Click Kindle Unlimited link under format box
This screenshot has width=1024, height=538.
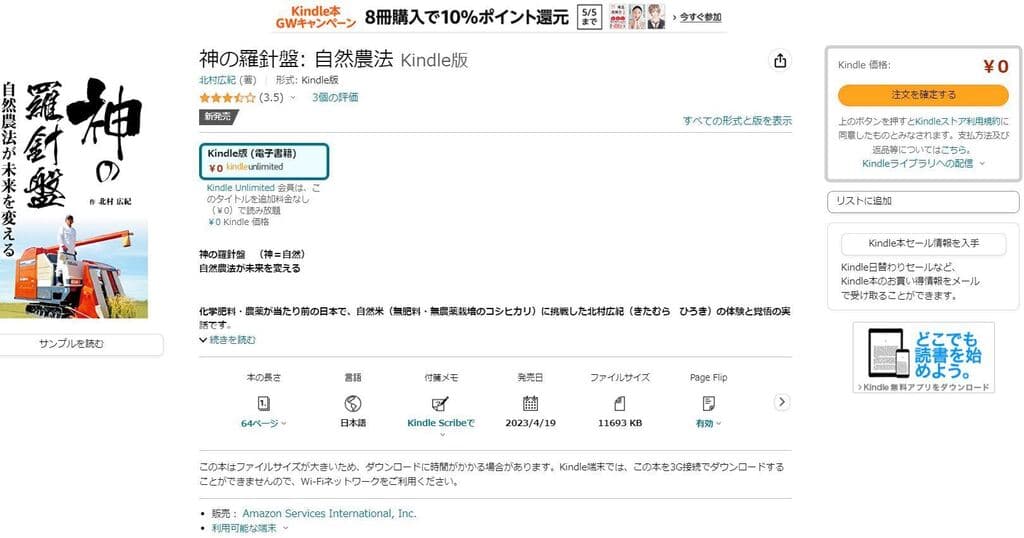tap(240, 188)
